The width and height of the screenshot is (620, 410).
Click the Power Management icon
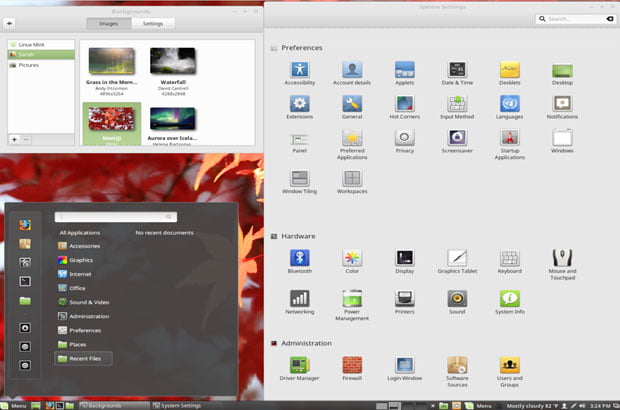coord(351,299)
